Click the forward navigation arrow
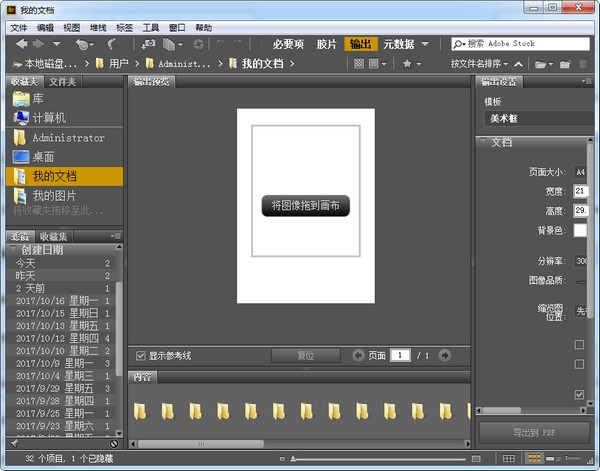This screenshot has height=471, width=600. coord(38,44)
